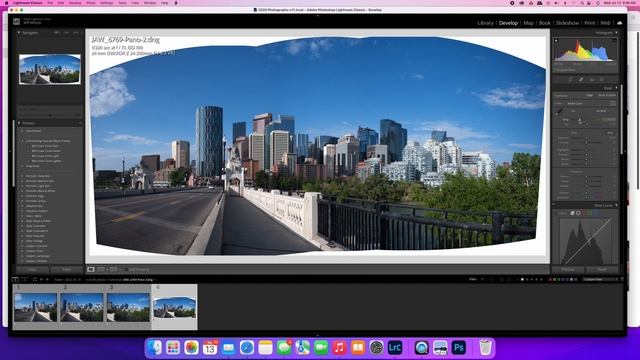Open Lightroom Classic from the Dock
The image size is (640, 360).
pyautogui.click(x=395, y=347)
